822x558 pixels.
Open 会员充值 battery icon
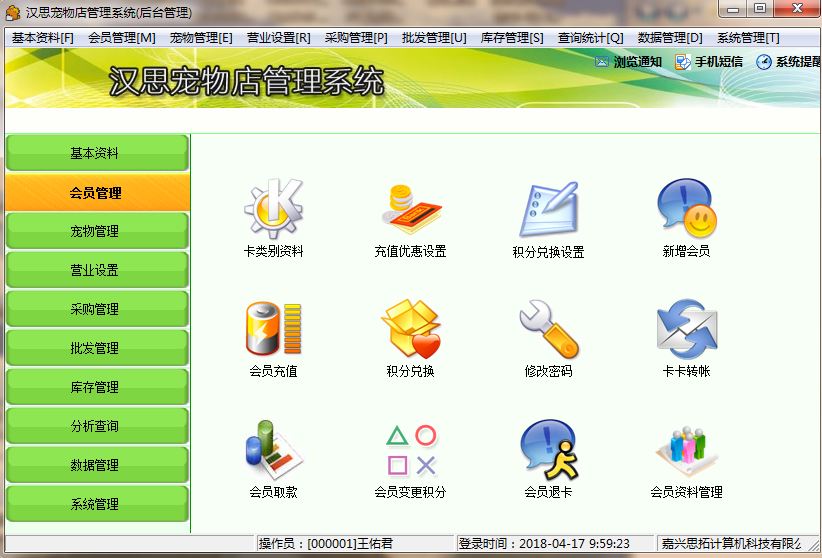pyautogui.click(x=273, y=329)
